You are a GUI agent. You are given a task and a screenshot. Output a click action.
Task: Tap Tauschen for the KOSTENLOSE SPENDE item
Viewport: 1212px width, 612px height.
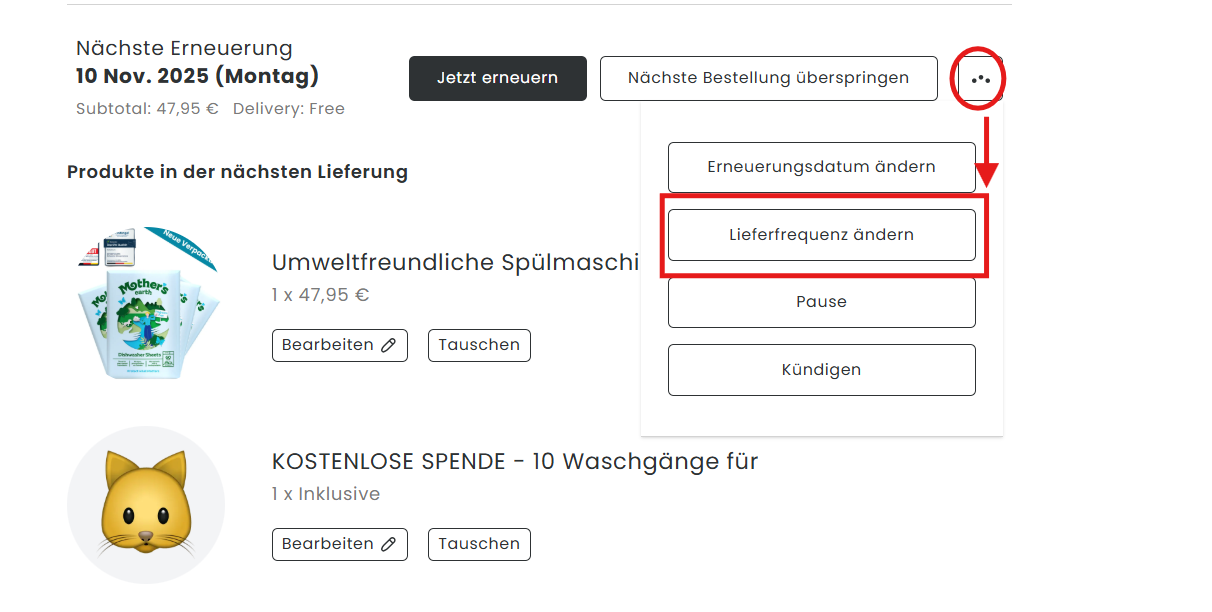pos(479,544)
